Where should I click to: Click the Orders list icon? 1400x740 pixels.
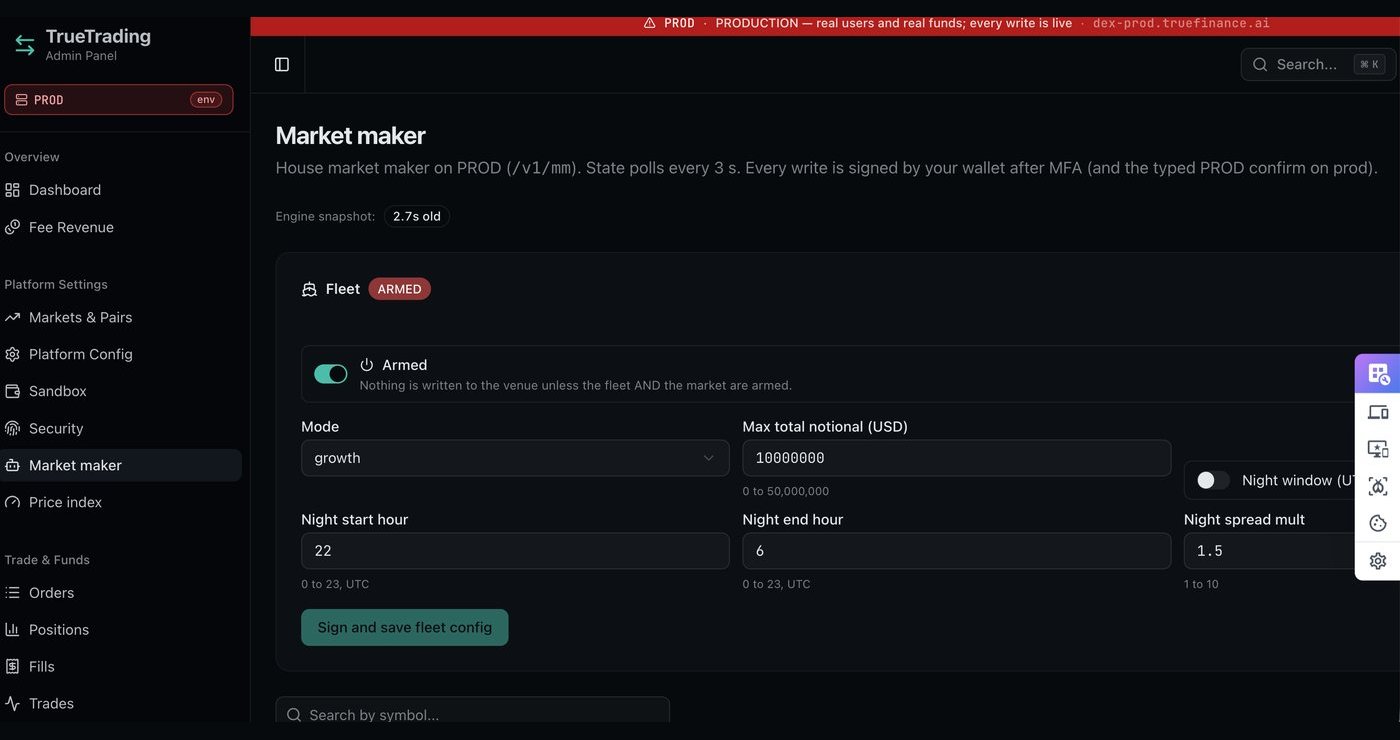[12, 592]
